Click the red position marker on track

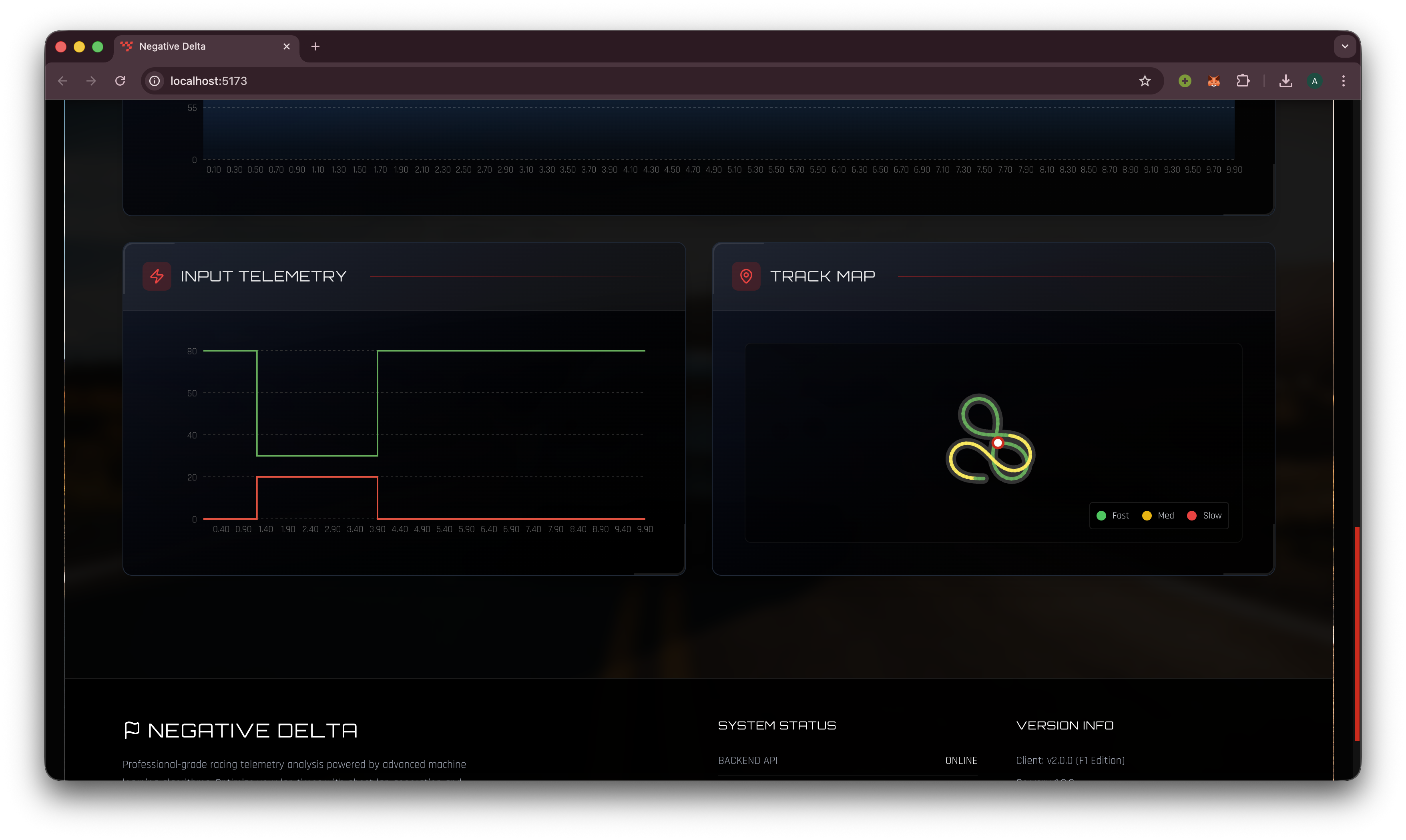pyautogui.click(x=998, y=443)
